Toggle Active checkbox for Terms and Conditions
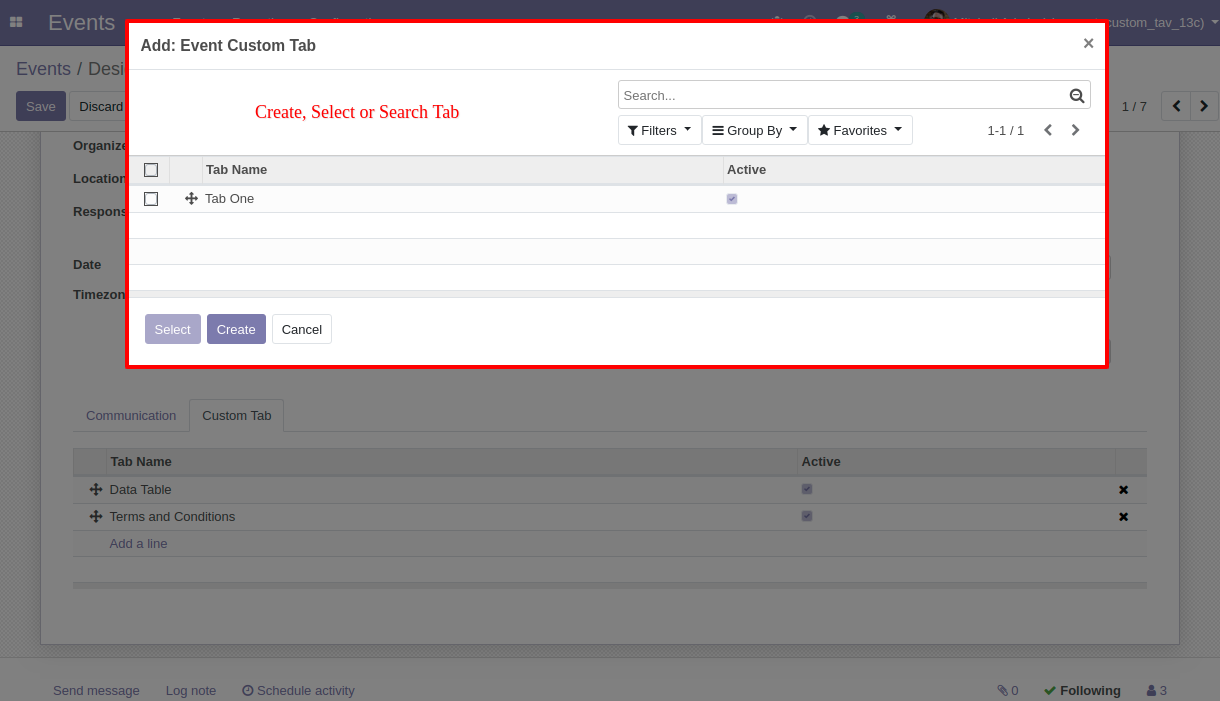This screenshot has height=701, width=1220. point(807,517)
